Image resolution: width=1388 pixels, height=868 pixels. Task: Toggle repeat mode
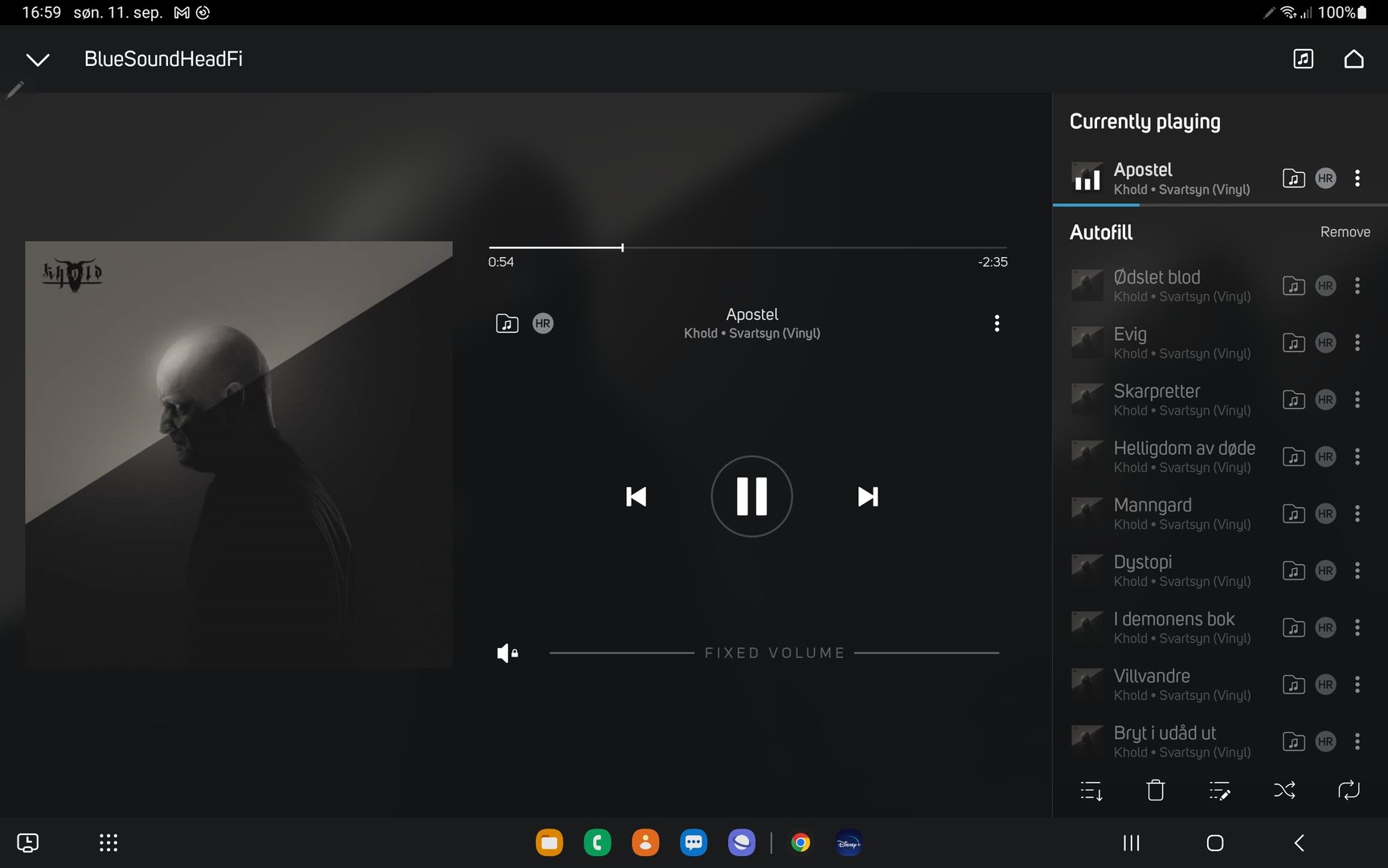(1349, 791)
